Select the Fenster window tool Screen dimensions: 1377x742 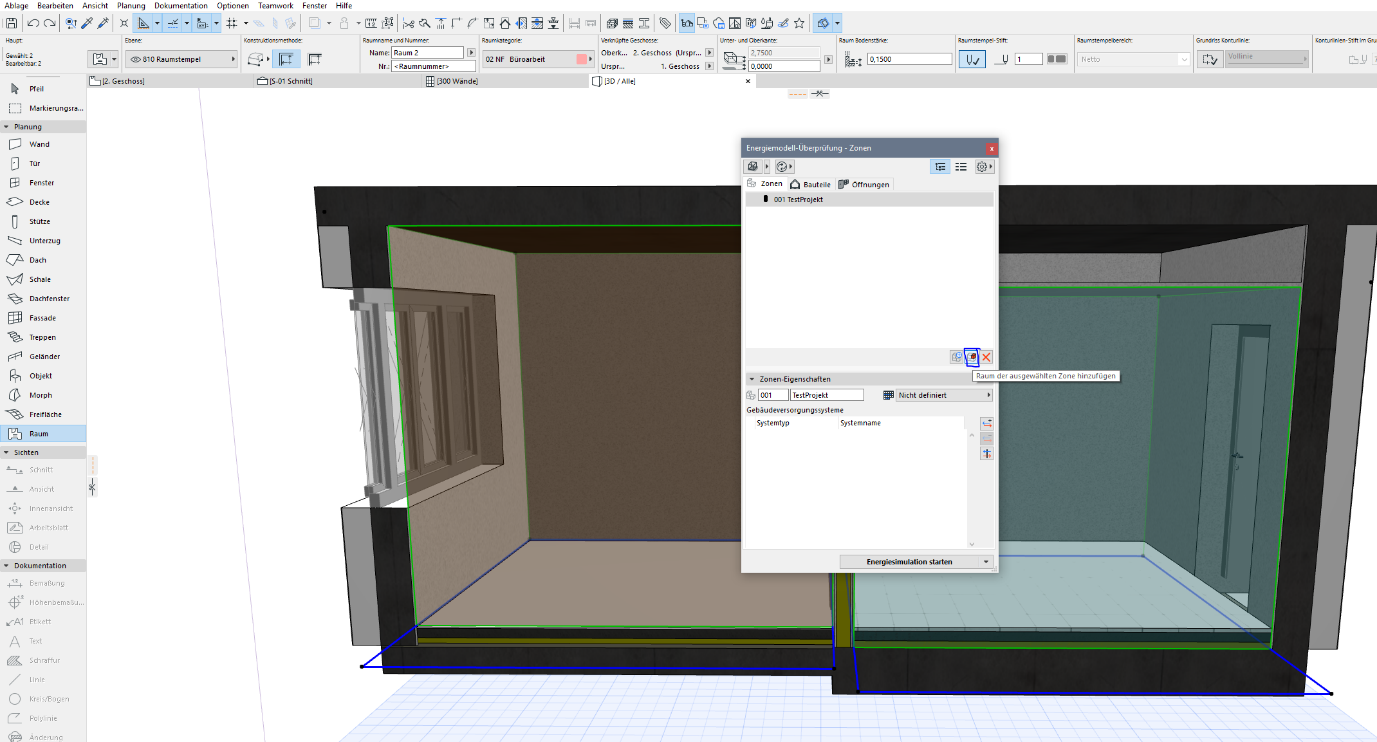(42, 183)
